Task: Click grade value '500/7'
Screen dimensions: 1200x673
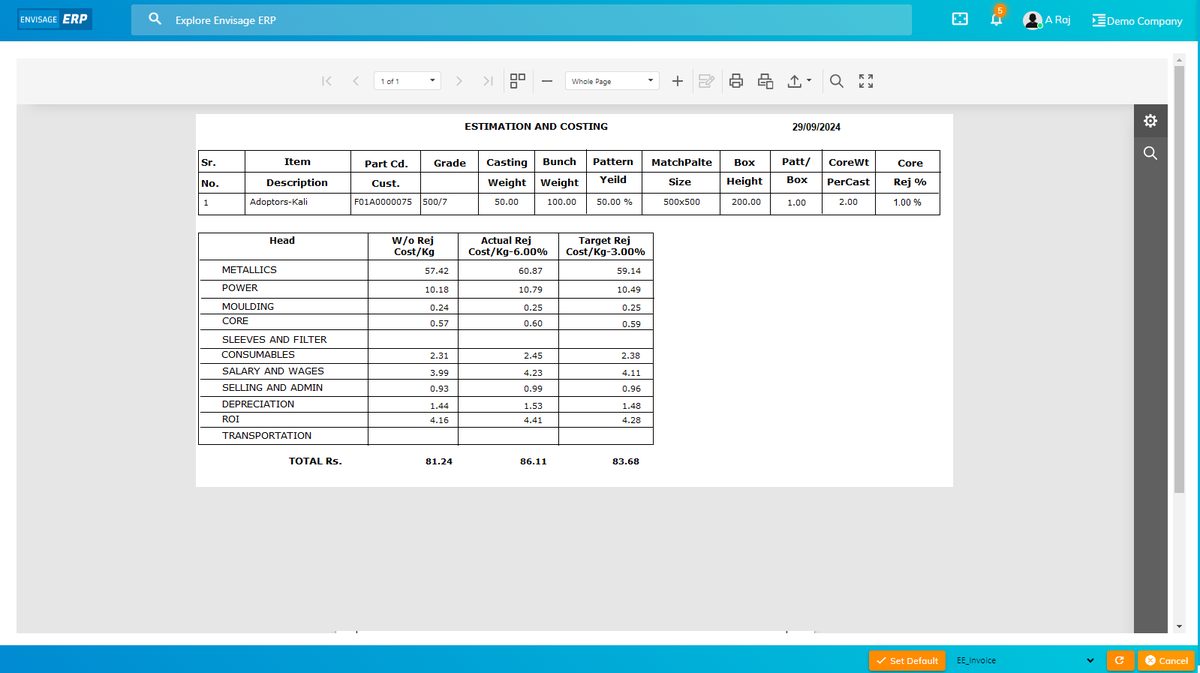Action: click(437, 202)
